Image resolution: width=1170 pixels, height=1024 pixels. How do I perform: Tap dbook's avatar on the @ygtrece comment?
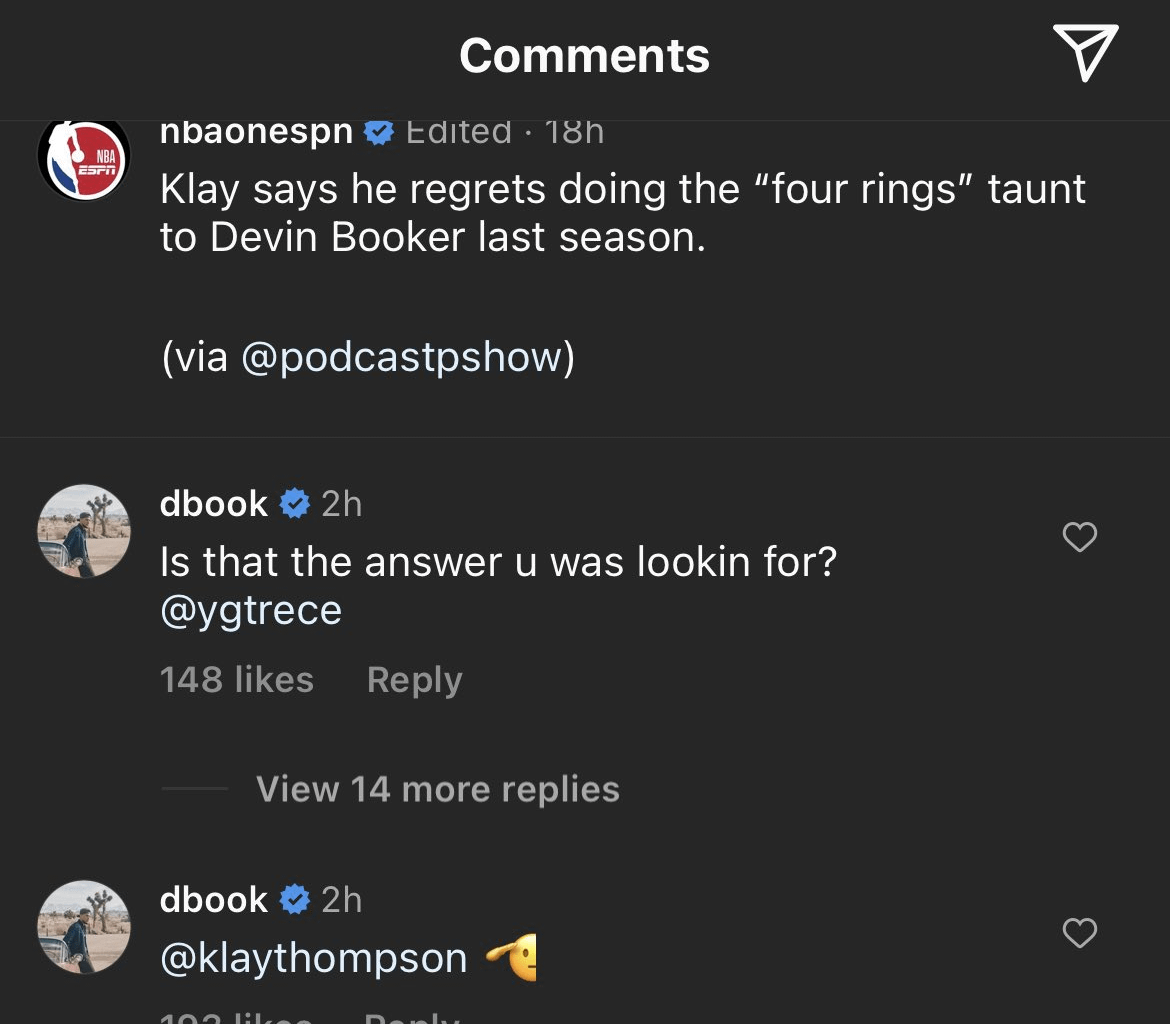click(x=83, y=531)
